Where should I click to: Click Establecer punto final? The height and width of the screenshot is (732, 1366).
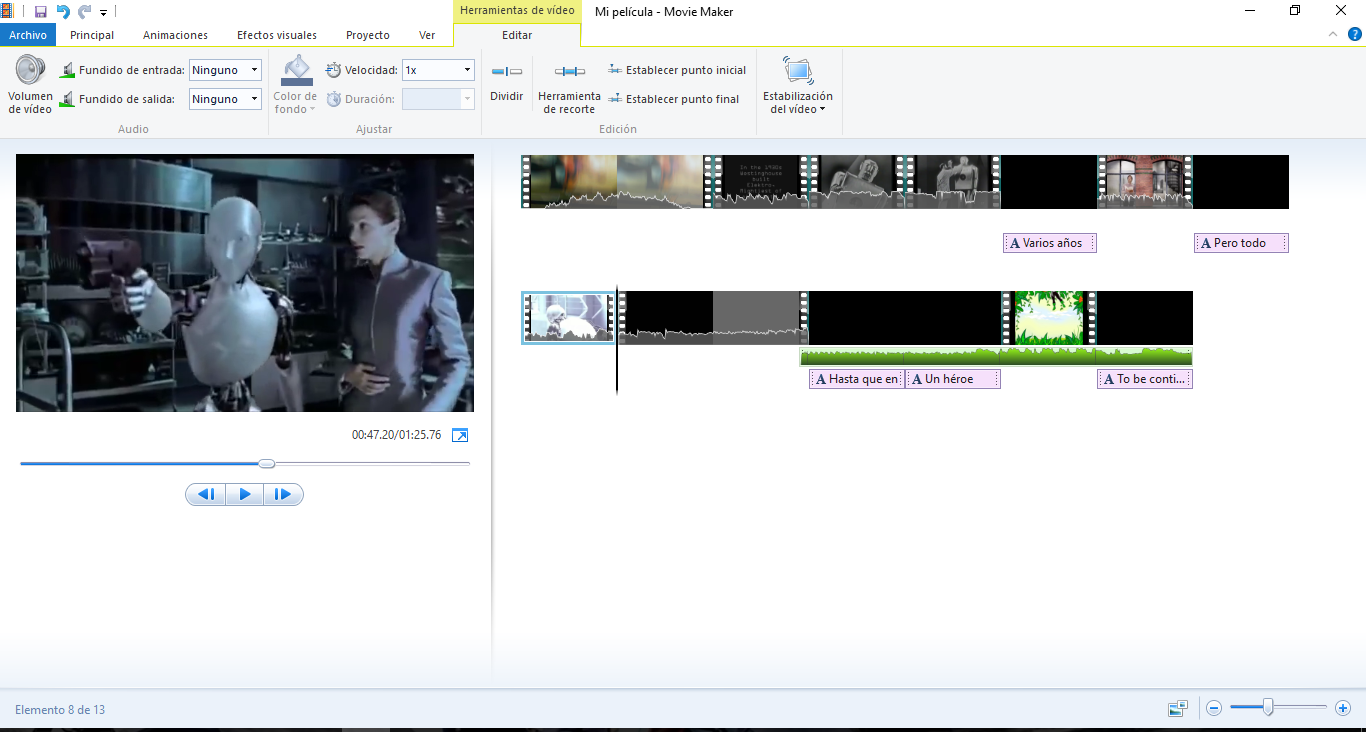674,99
